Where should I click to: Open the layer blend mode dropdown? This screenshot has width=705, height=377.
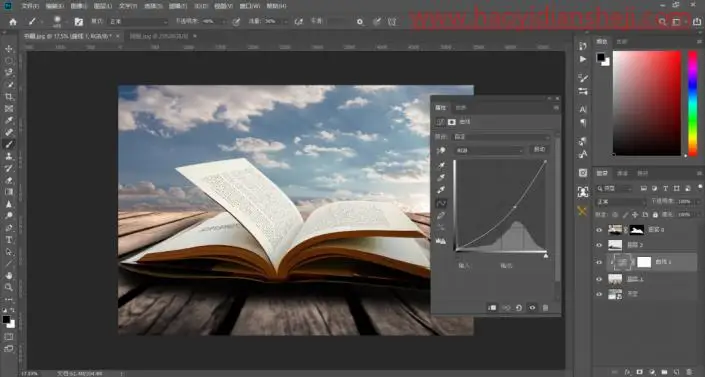620,202
